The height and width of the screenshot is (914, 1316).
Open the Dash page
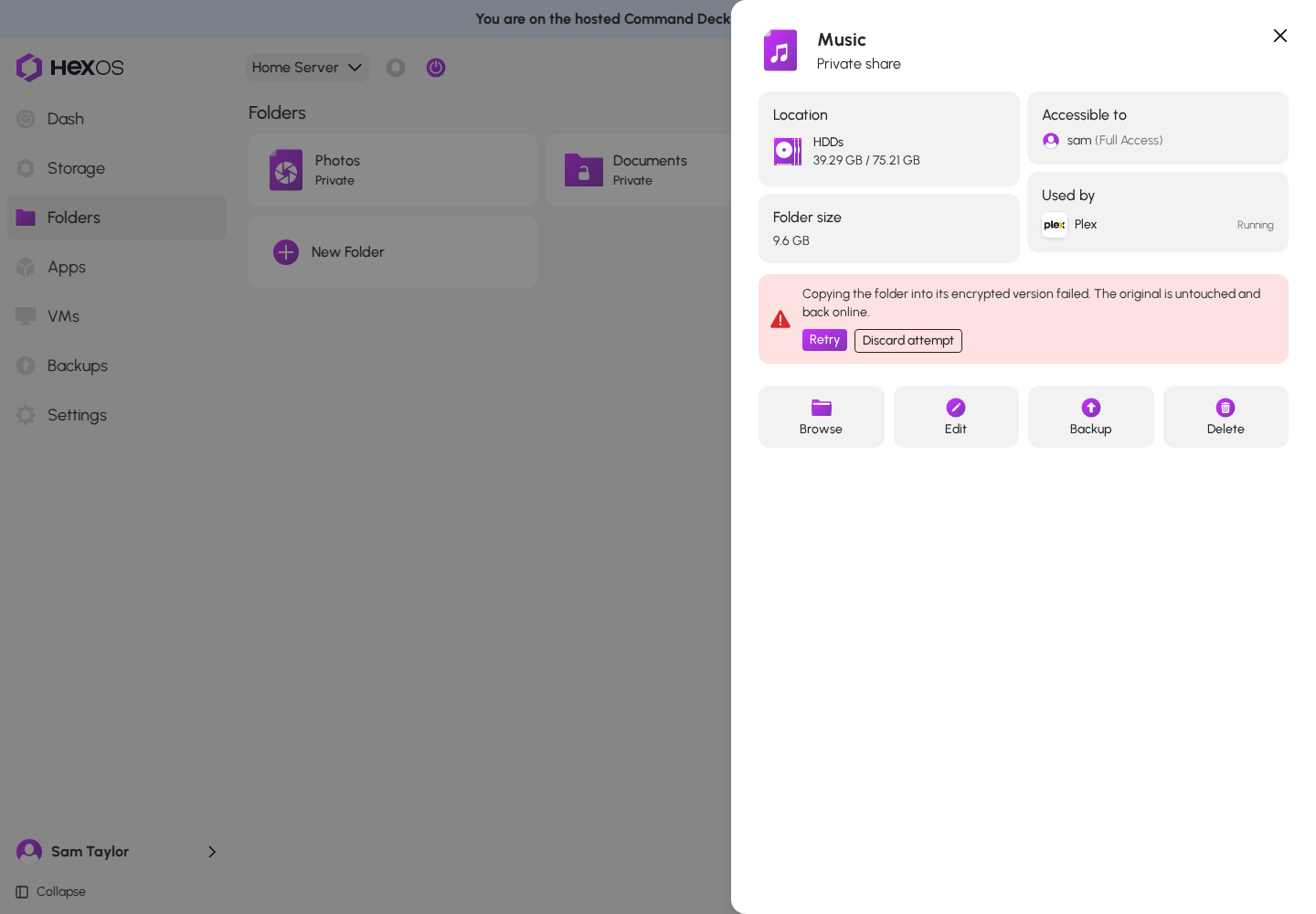point(117,119)
